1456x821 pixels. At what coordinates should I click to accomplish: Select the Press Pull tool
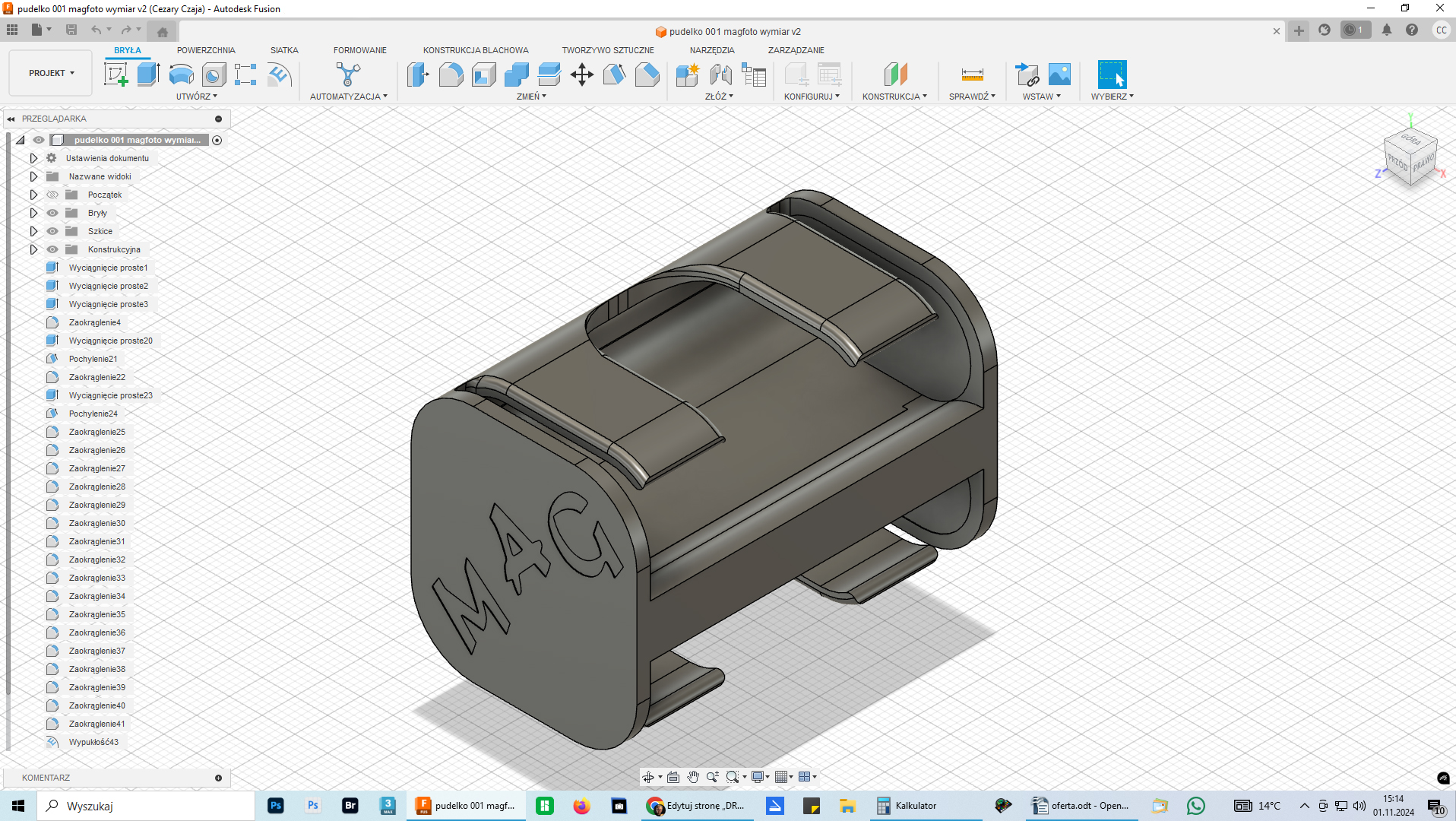click(418, 74)
